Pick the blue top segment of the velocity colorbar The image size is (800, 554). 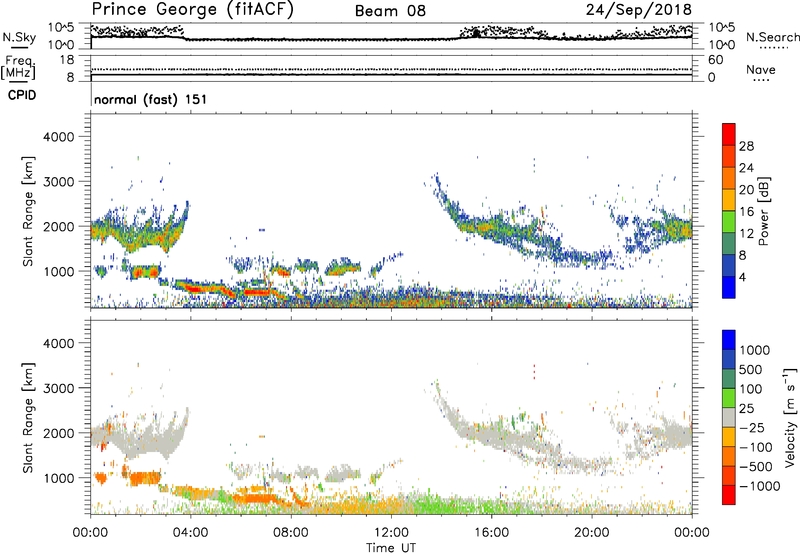pyautogui.click(x=729, y=340)
